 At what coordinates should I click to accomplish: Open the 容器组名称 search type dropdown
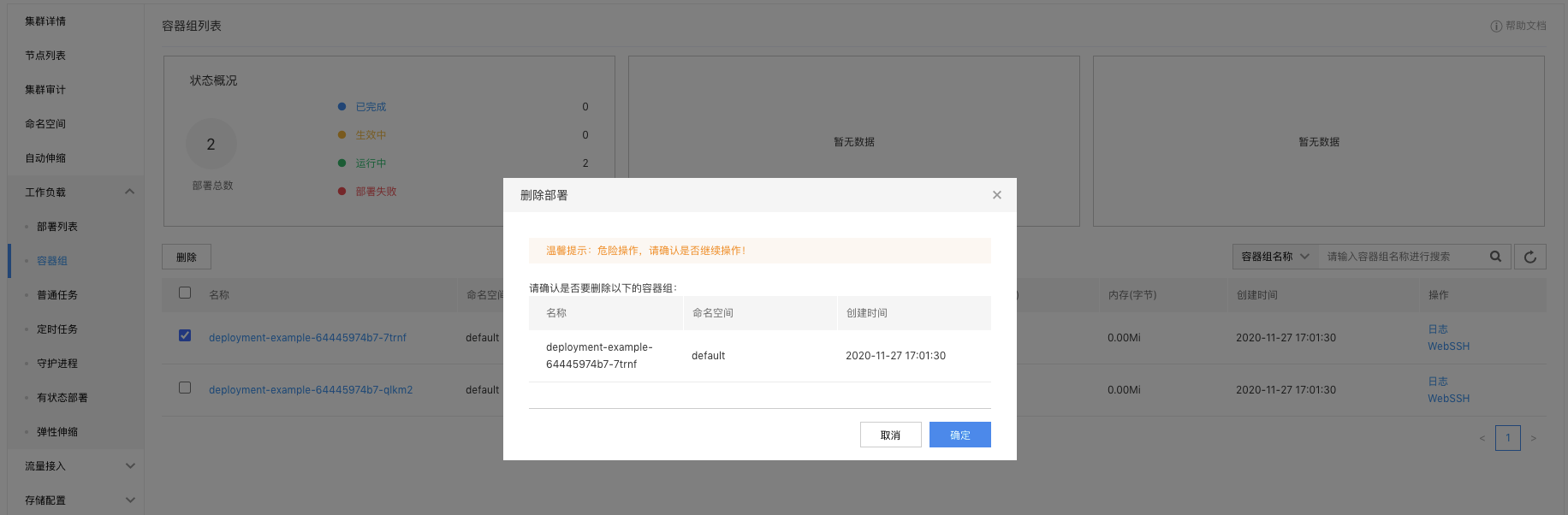click(1275, 257)
